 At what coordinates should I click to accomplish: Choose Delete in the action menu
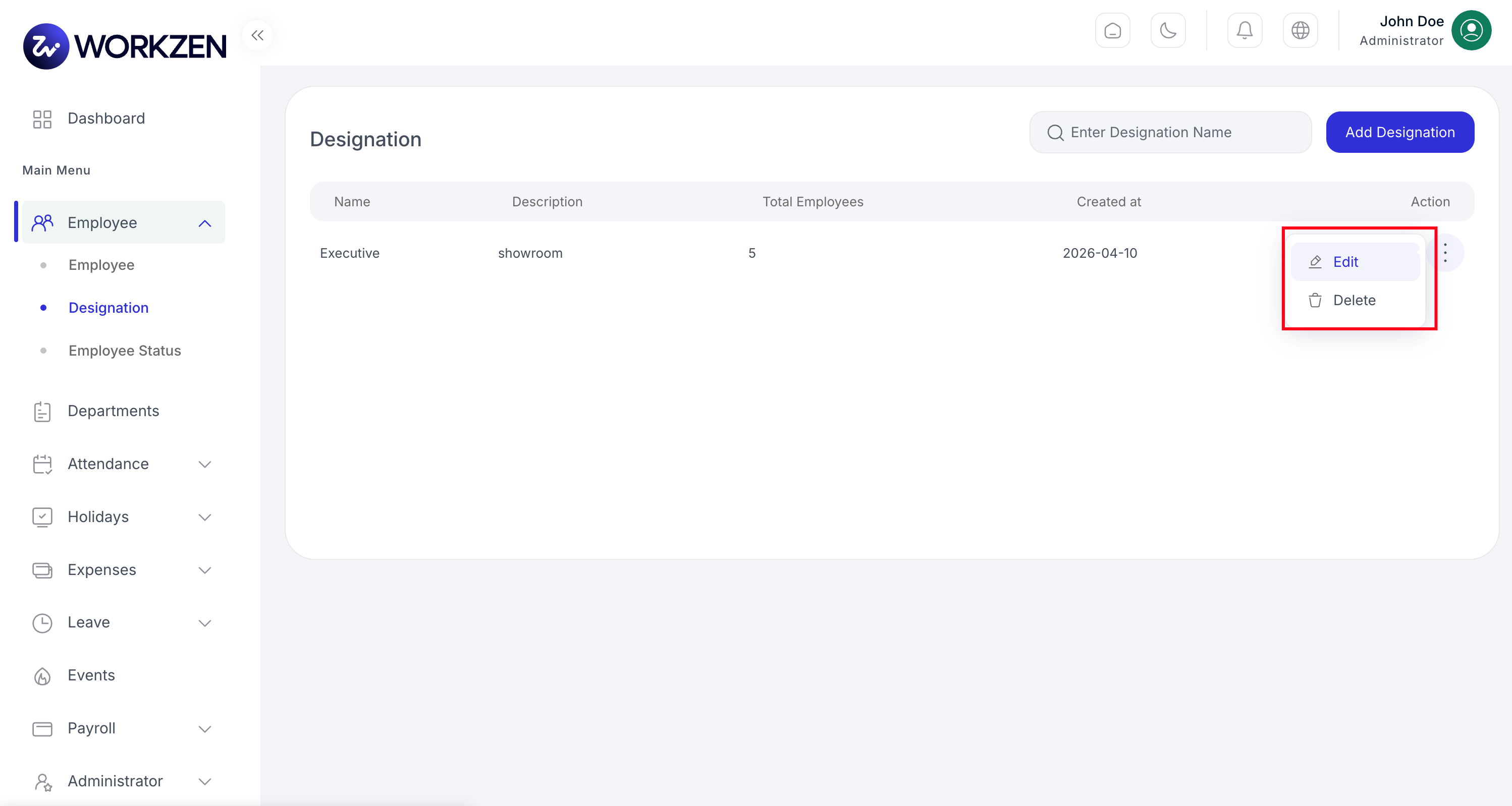1355,300
